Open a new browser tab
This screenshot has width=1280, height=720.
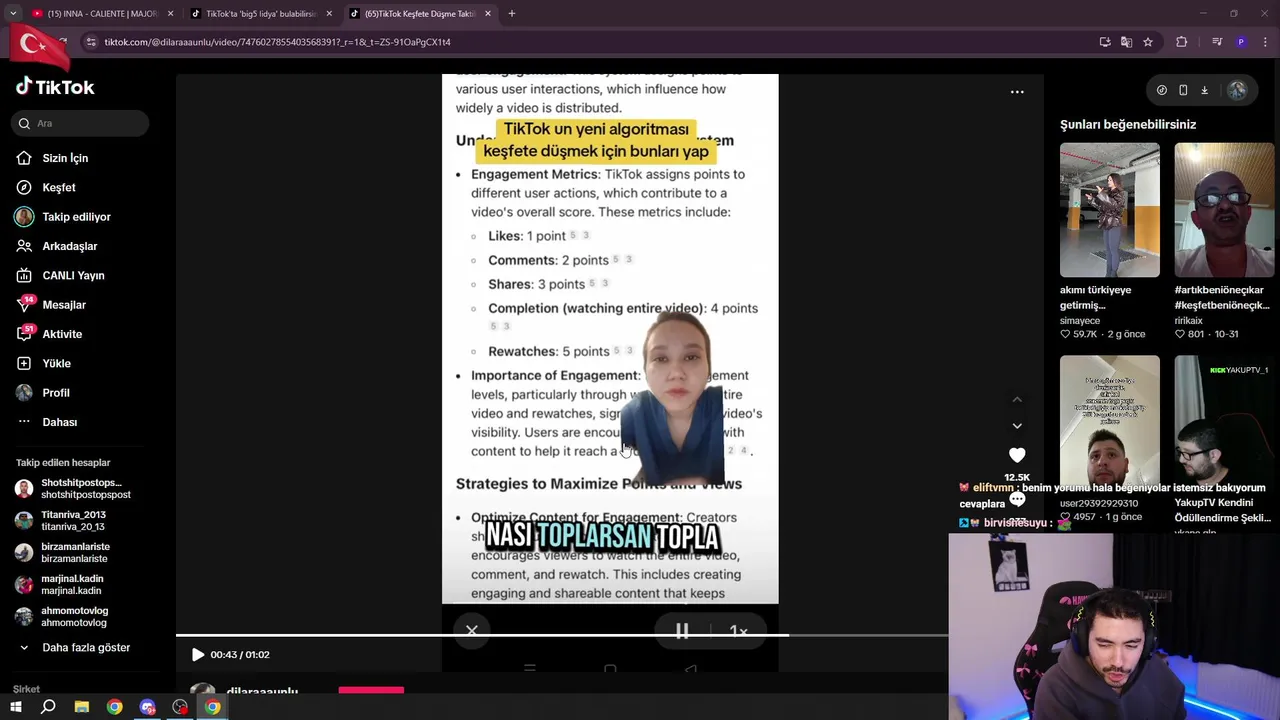[x=512, y=14]
